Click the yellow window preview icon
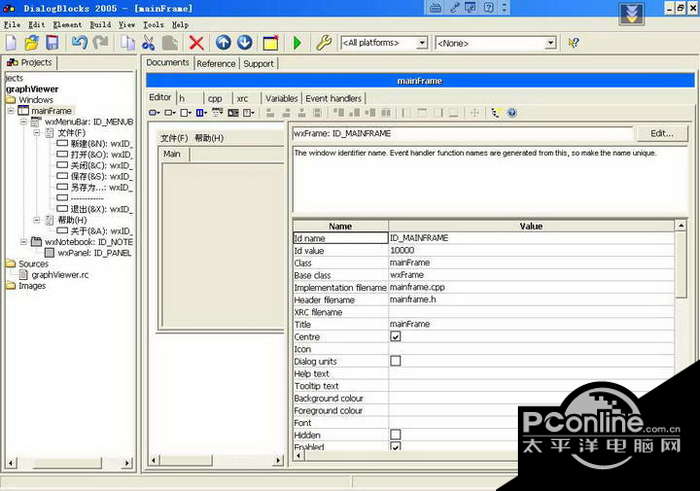The width and height of the screenshot is (700, 491). 270,43
